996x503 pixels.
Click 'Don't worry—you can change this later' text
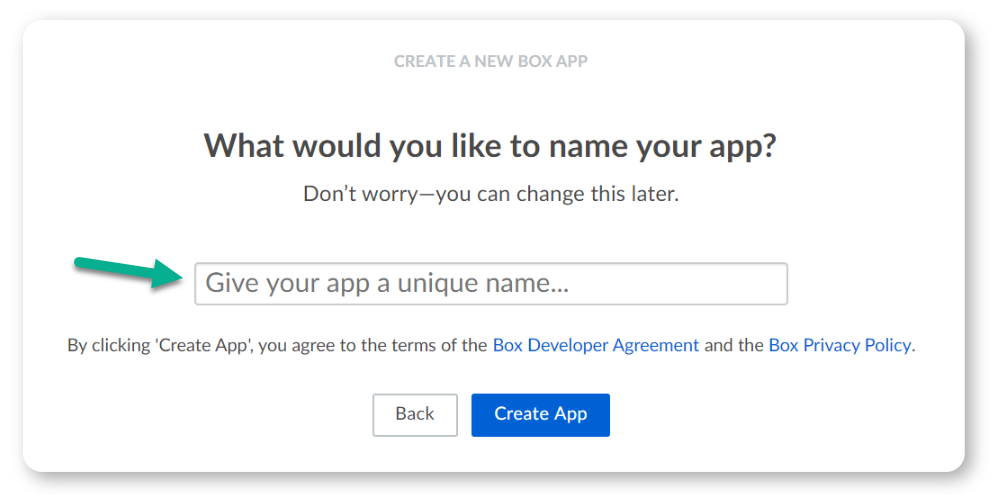point(491,194)
